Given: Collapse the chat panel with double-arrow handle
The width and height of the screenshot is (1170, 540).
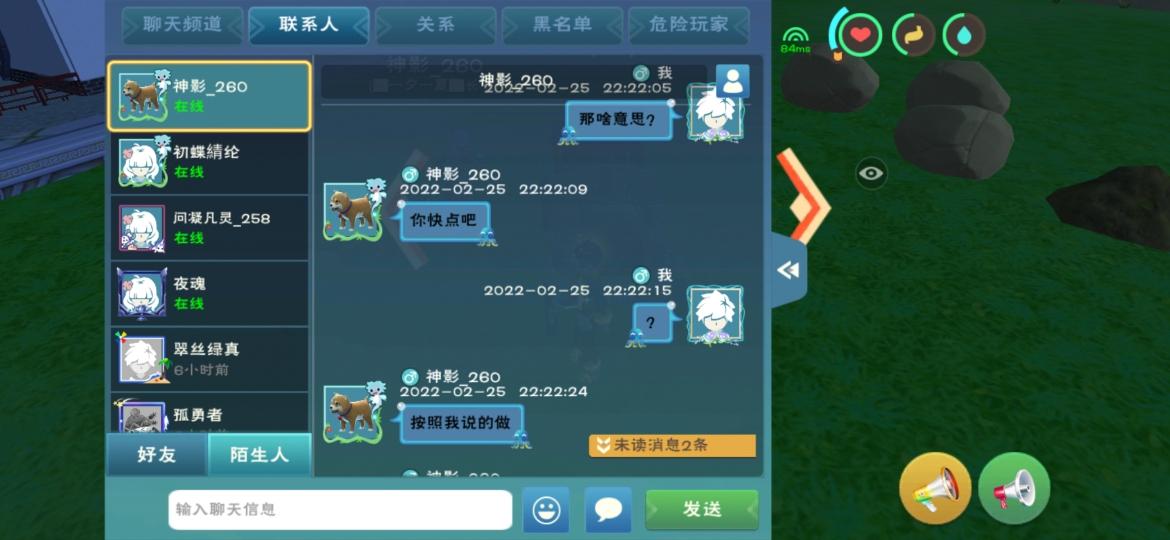Looking at the screenshot, I should coord(789,270).
